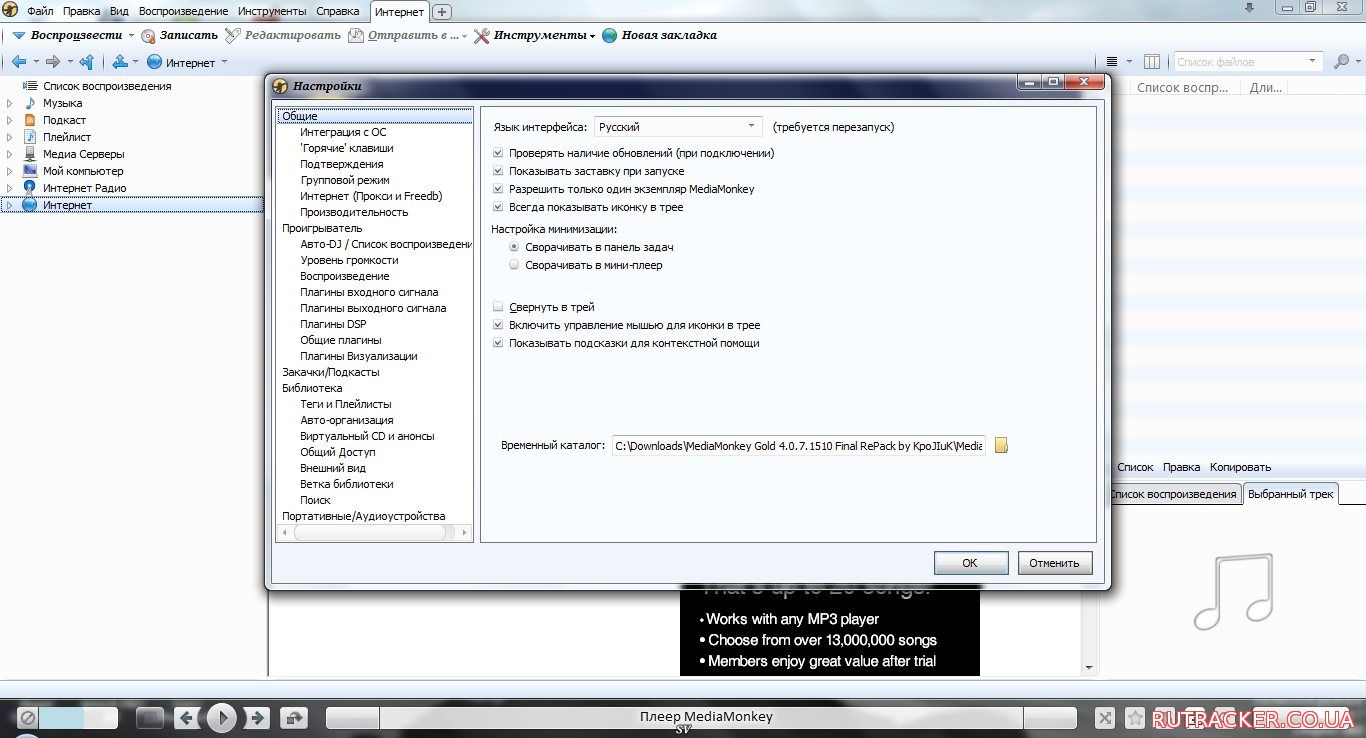Viewport: 1366px width, 738px height.
Task: Select Сворачивать в панель задач radio
Action: point(514,247)
